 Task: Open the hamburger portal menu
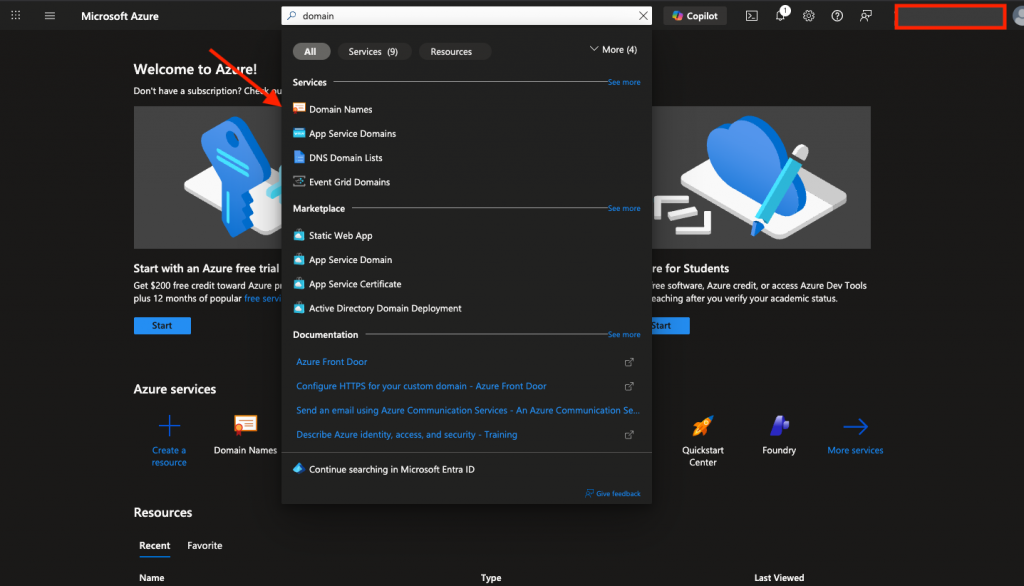50,16
